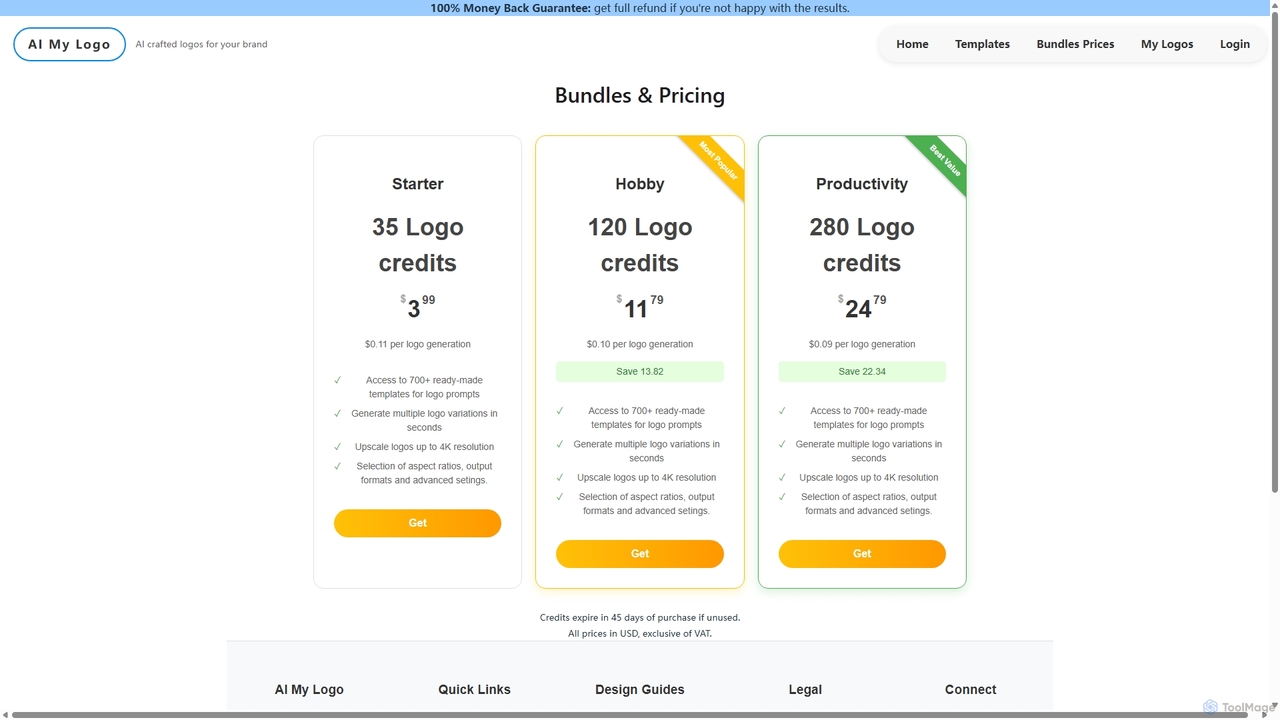Click the Hobby 'Save 13.82' badge

pos(640,372)
